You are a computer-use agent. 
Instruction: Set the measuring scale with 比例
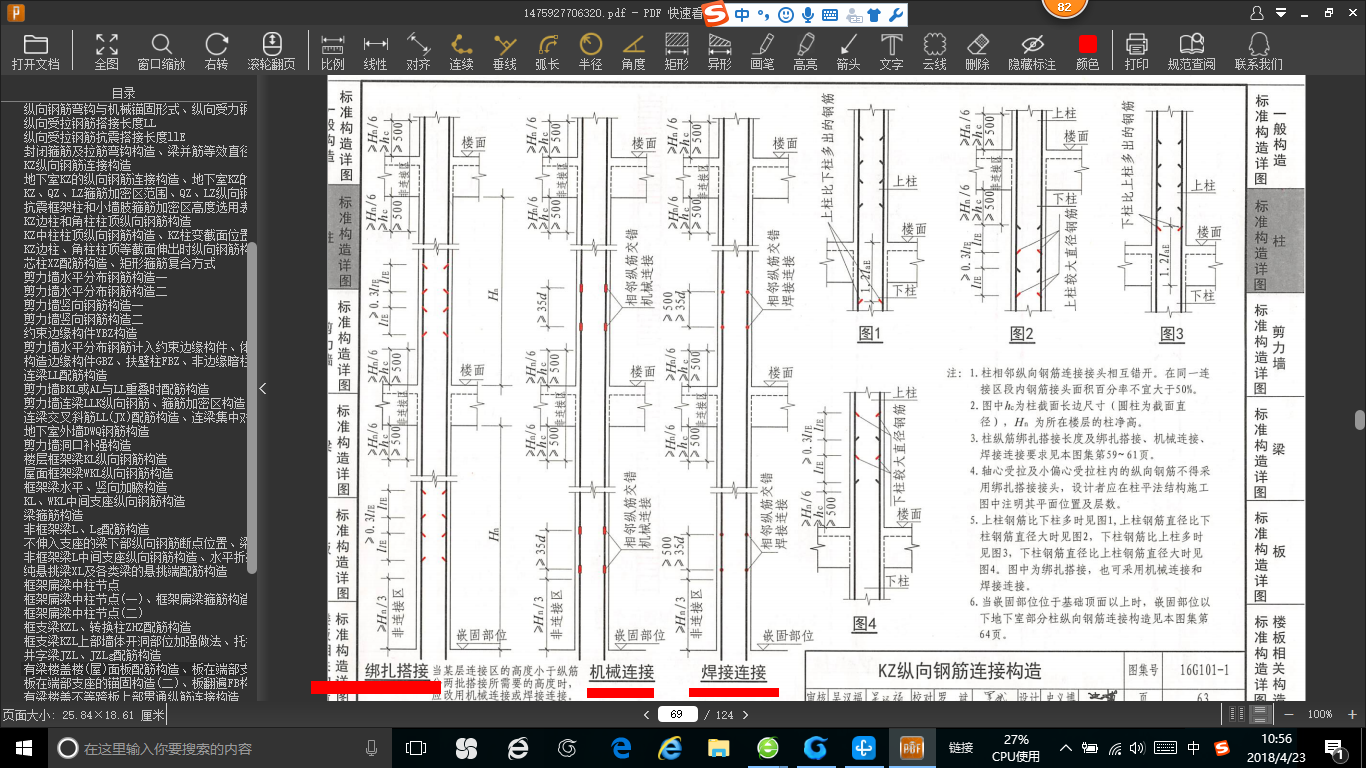(333, 51)
